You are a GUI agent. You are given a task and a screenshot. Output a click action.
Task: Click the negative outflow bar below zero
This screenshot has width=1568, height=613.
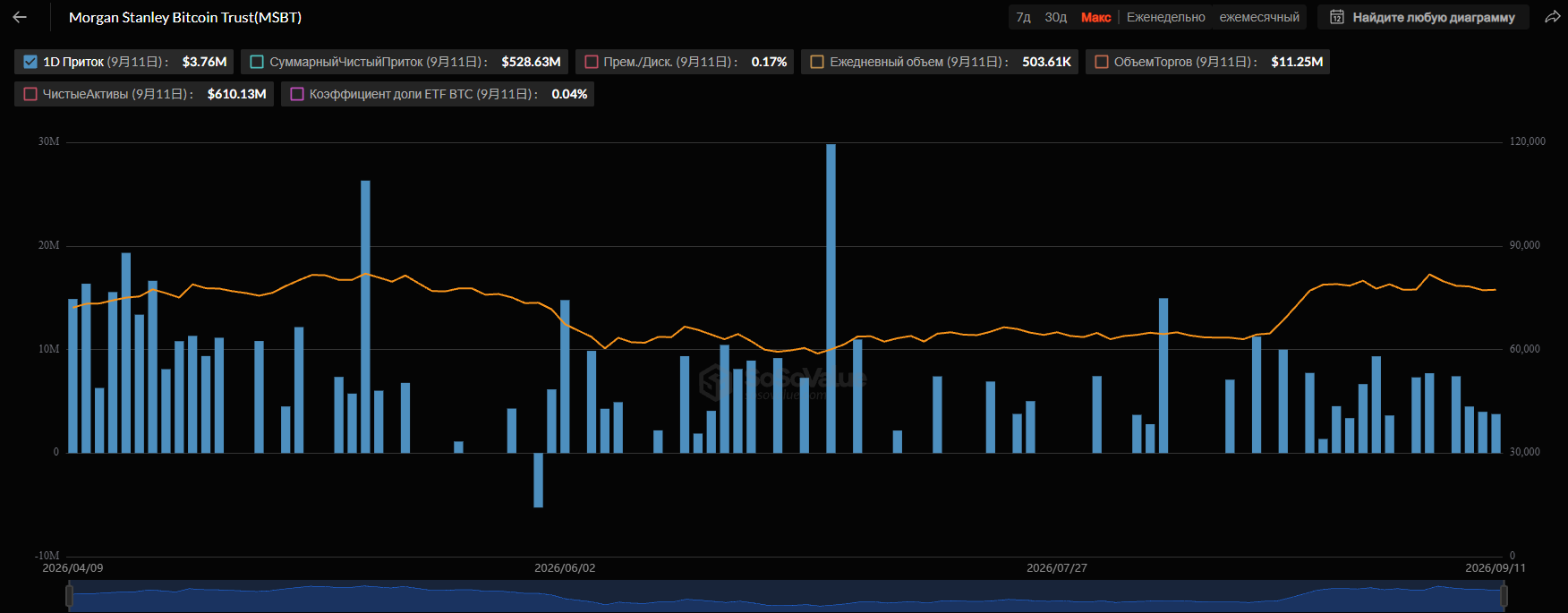[x=538, y=480]
